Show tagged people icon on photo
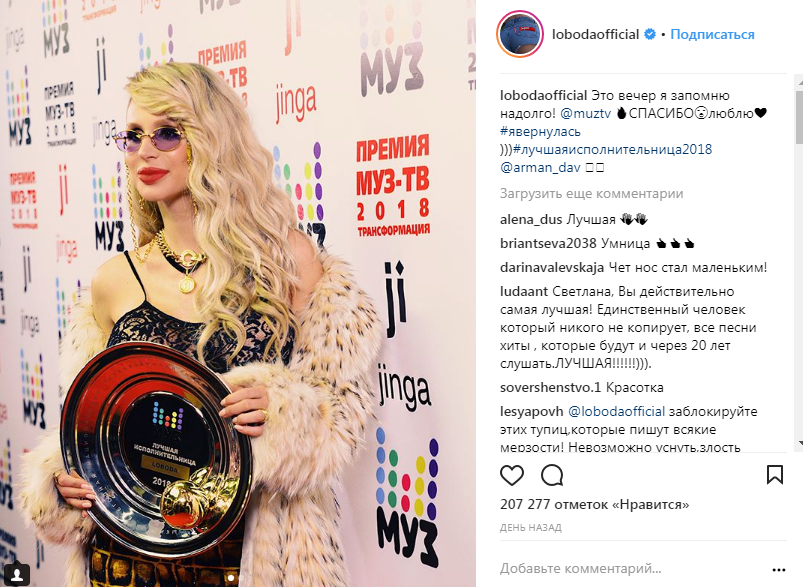This screenshot has width=803, height=587. pyautogui.click(x=16, y=572)
